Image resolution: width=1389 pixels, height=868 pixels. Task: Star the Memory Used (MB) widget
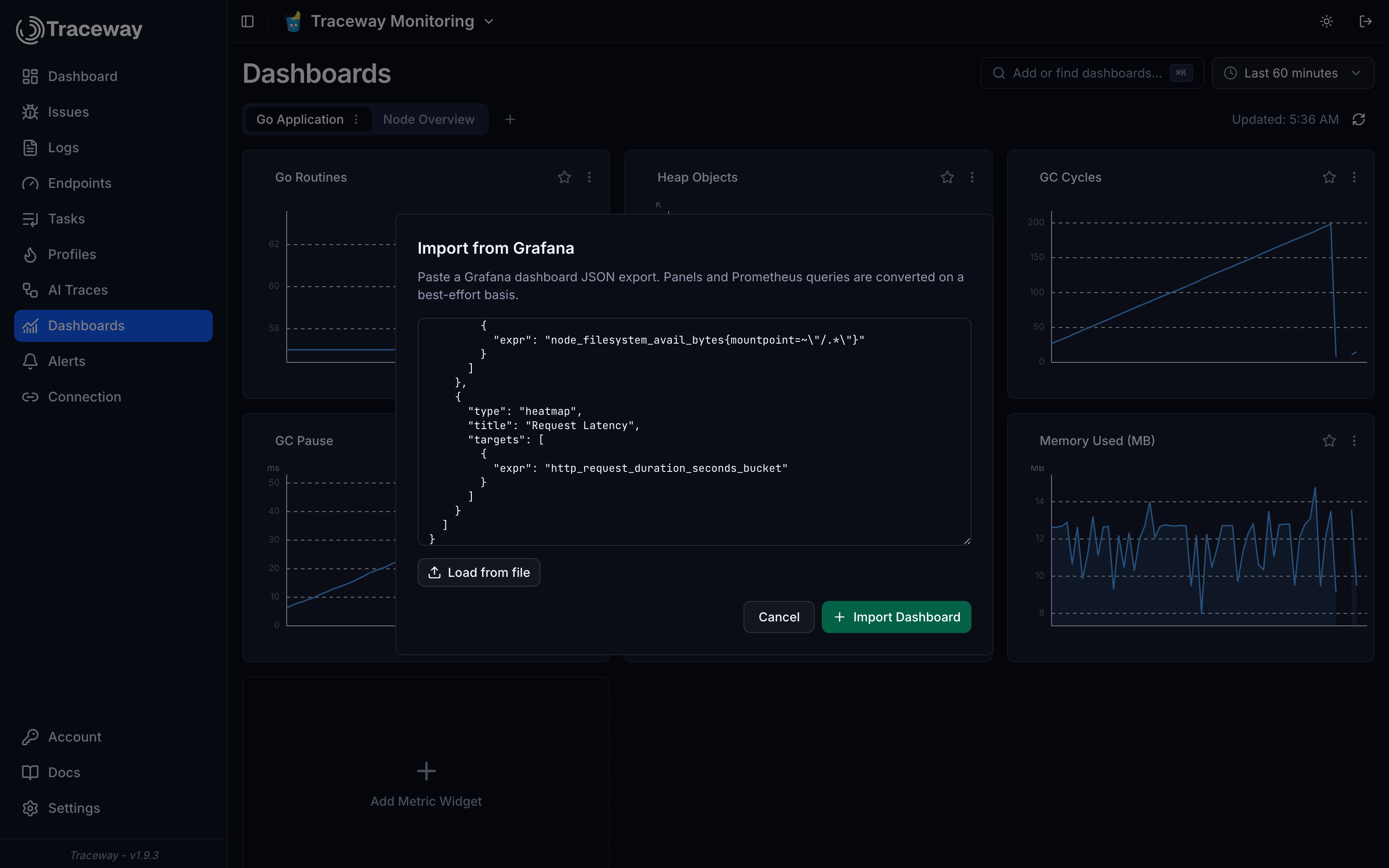pos(1329,441)
